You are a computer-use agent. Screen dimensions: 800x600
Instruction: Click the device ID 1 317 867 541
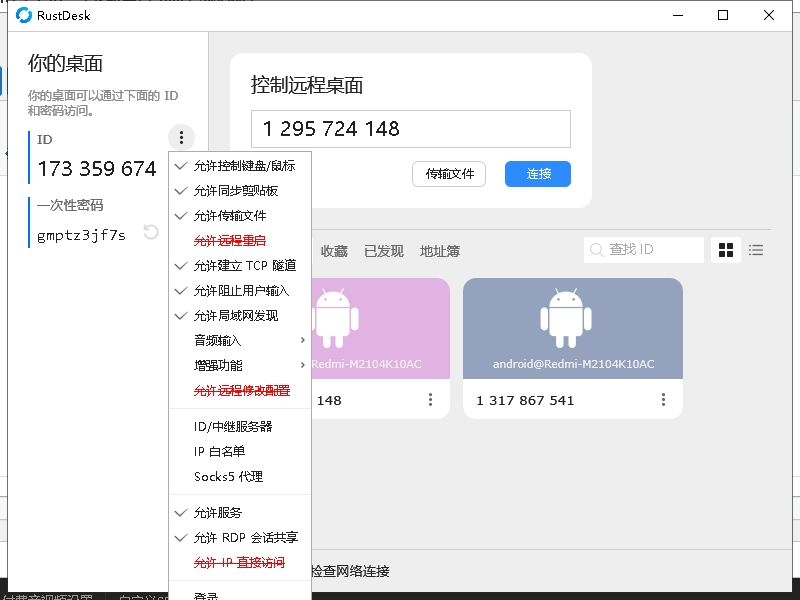point(525,401)
